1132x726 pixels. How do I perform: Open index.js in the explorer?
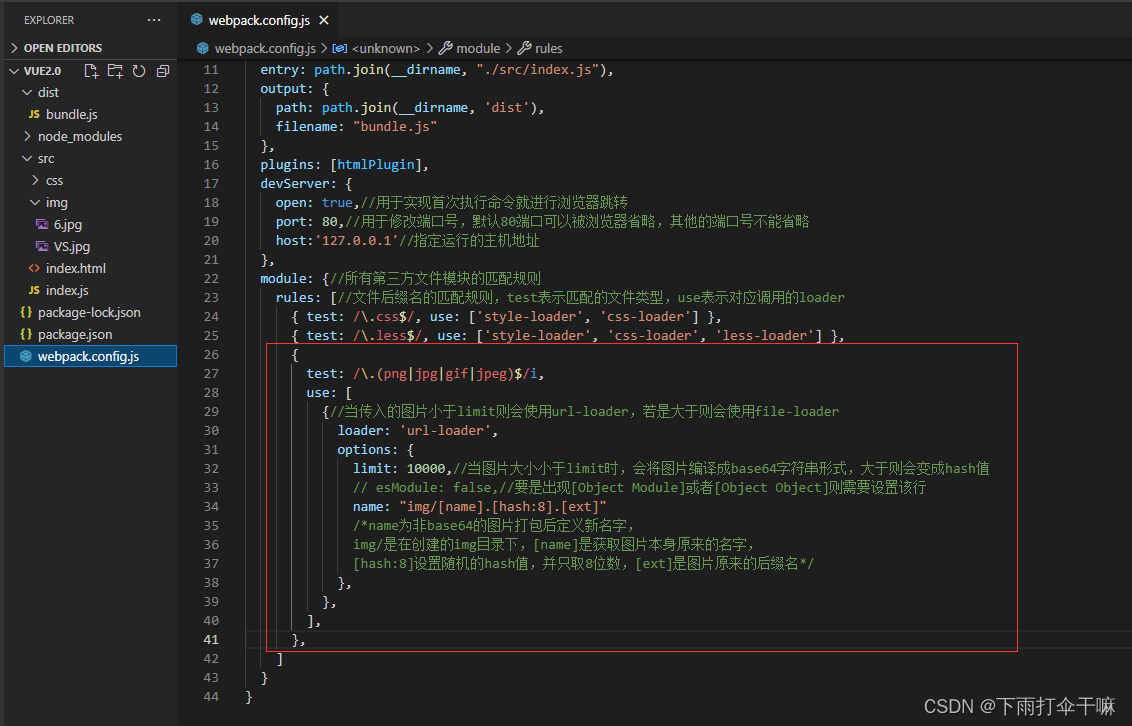pos(67,290)
